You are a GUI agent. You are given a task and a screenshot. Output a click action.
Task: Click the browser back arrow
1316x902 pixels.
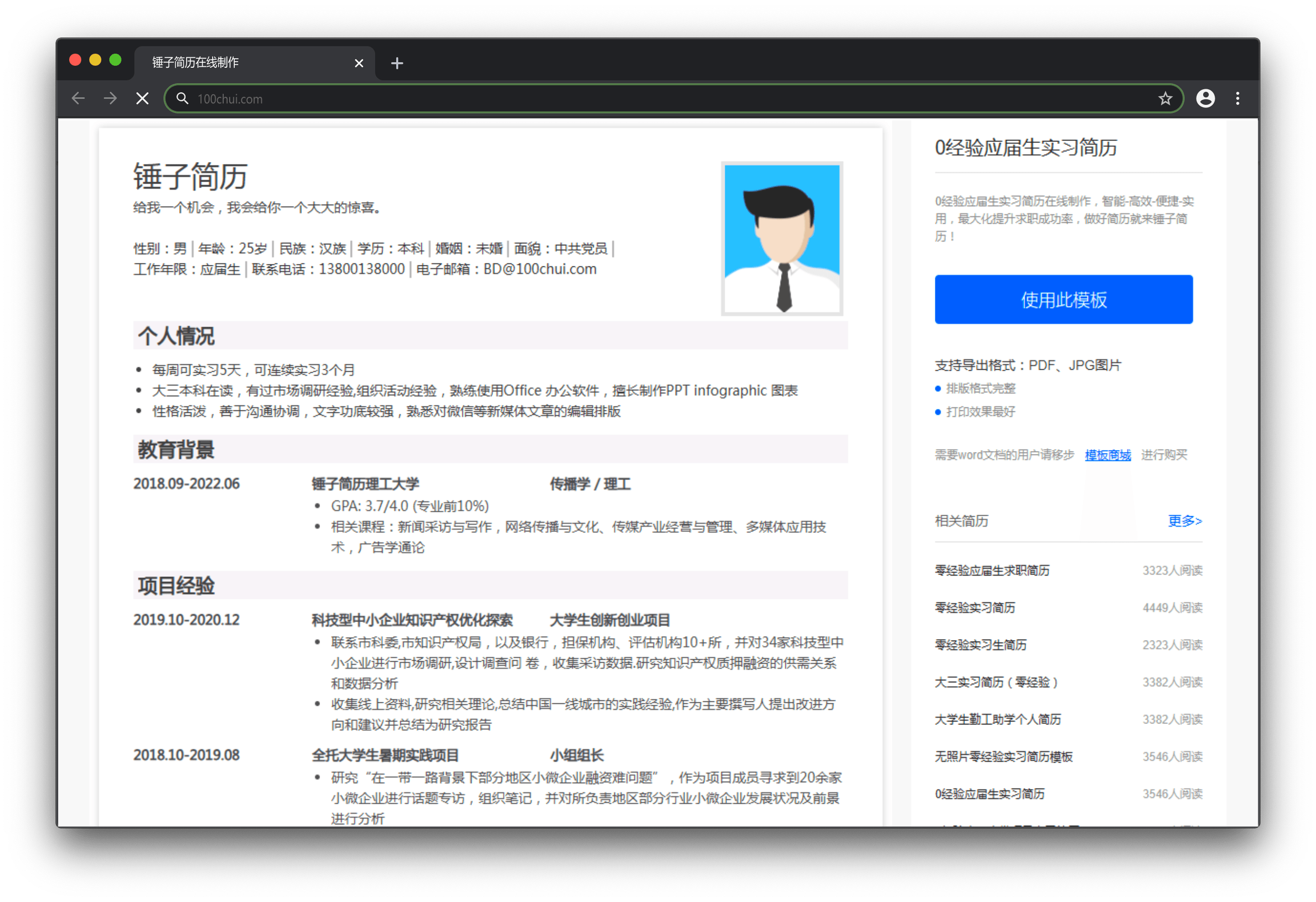[x=78, y=99]
